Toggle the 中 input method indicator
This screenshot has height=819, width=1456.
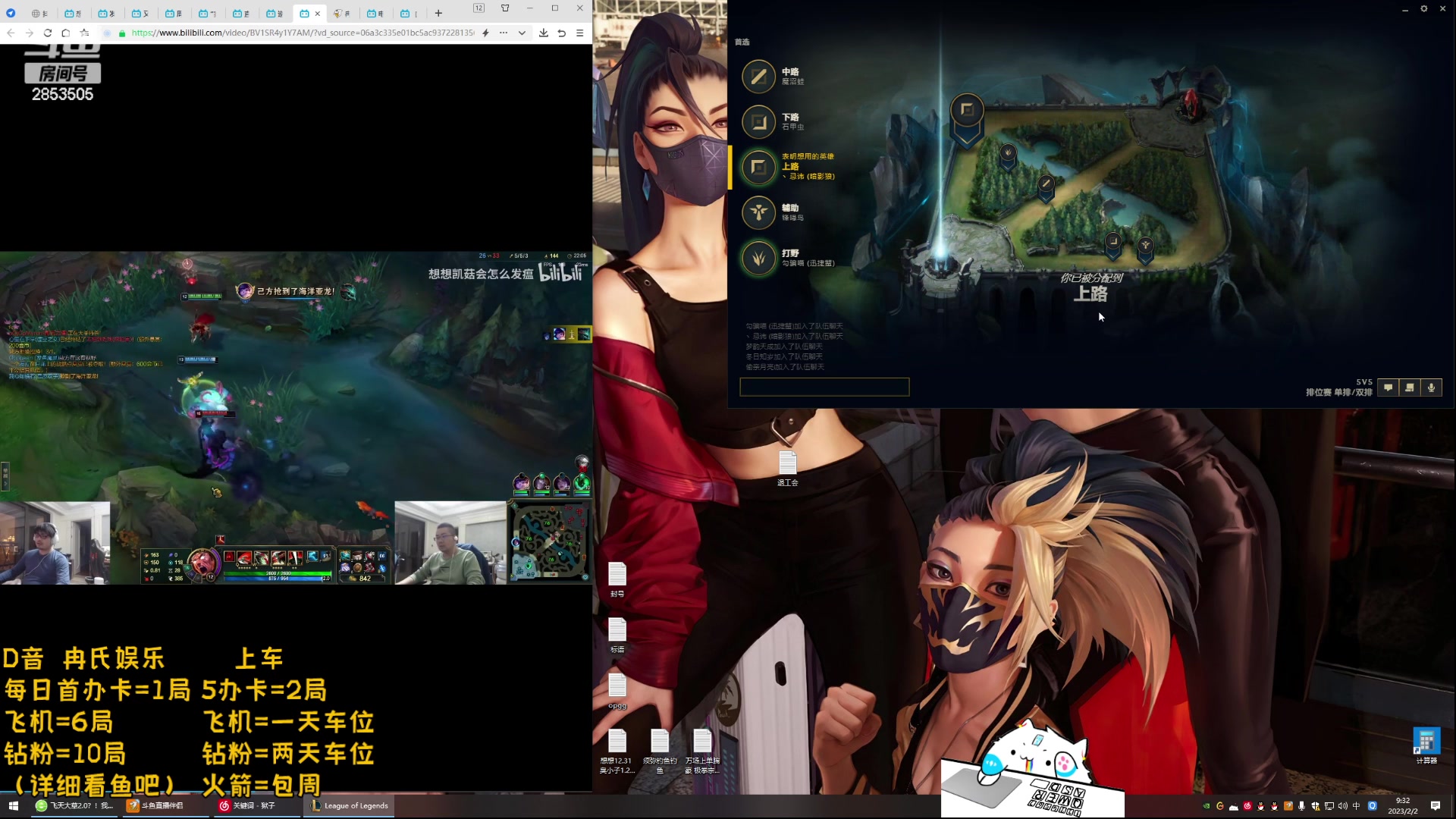pyautogui.click(x=1357, y=806)
